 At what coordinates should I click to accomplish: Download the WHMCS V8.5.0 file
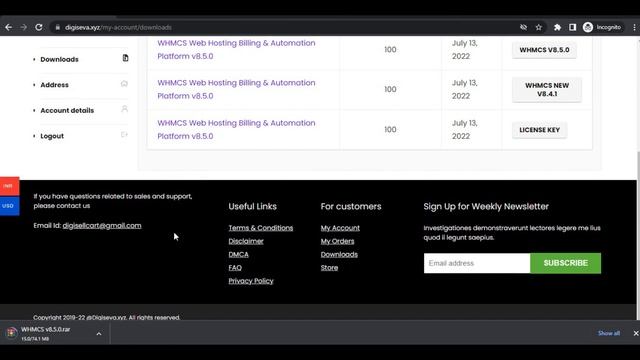coord(544,50)
